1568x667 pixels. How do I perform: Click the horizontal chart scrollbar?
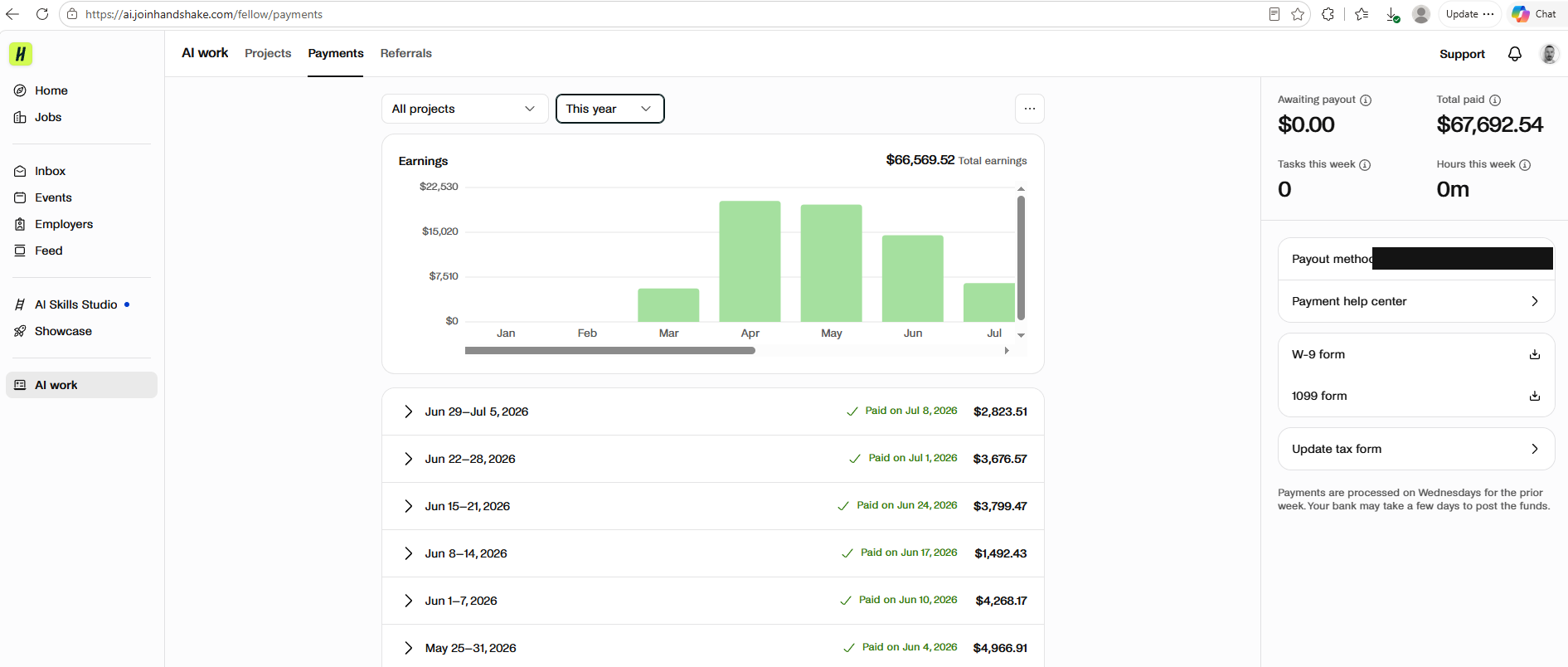[x=610, y=351]
